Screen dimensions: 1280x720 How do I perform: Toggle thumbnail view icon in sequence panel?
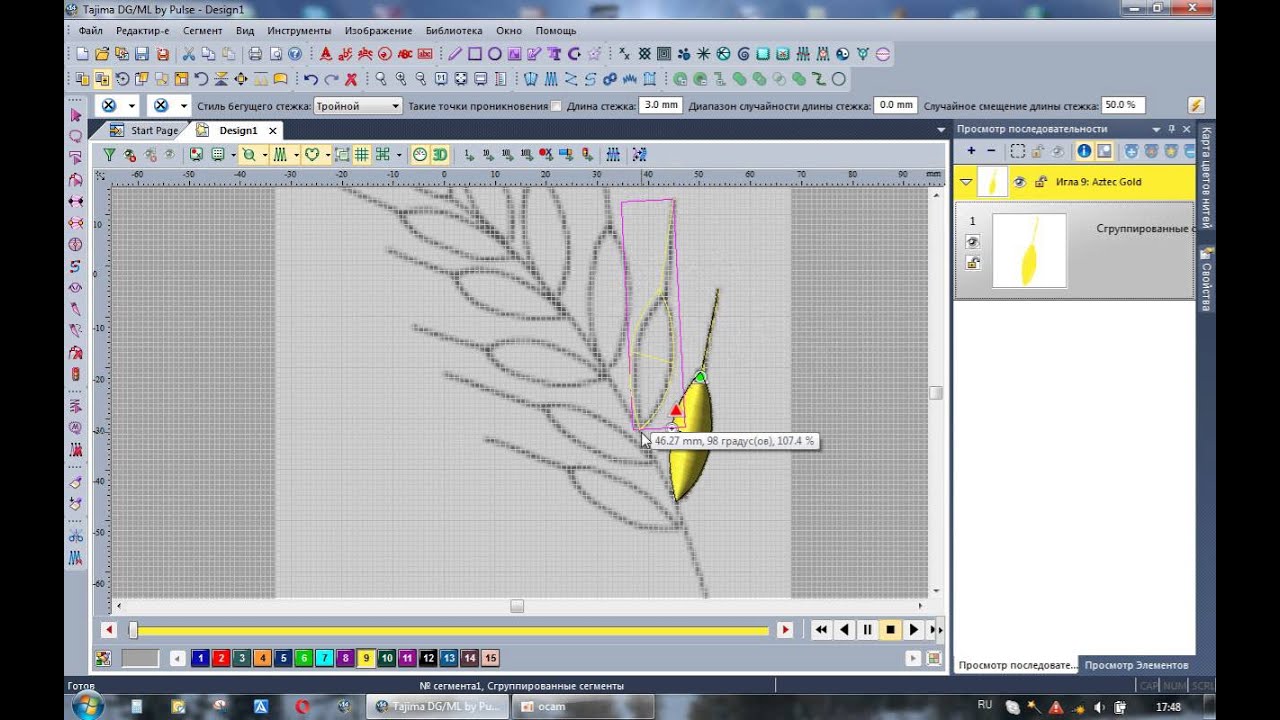coord(1104,151)
